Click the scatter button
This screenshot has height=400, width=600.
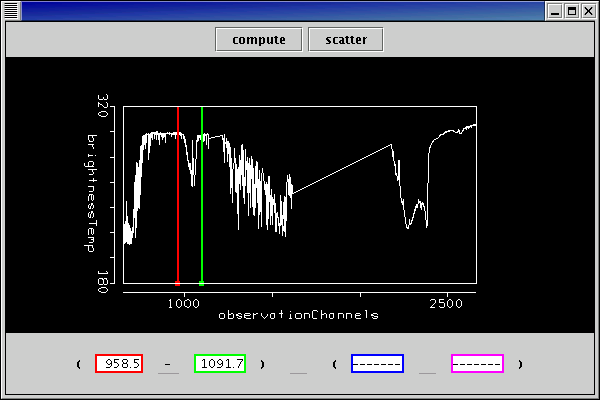346,39
